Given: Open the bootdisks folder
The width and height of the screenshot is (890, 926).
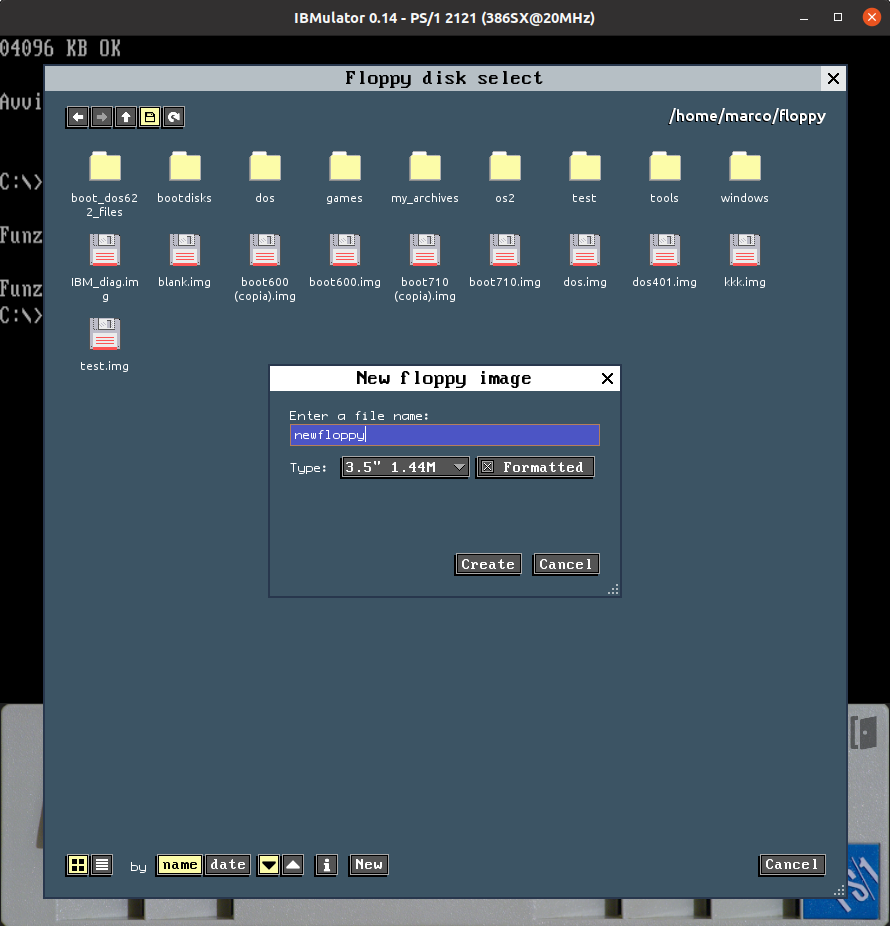Looking at the screenshot, I should 184,177.
